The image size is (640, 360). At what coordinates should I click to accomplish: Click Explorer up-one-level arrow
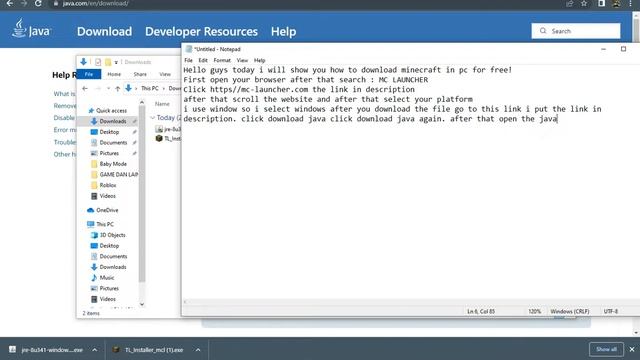(118, 88)
